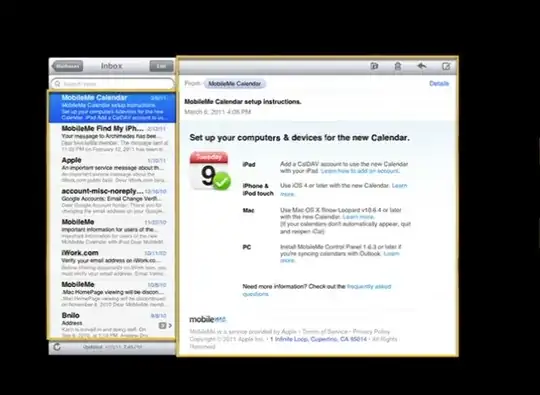The image size is (540, 395).
Task: Open the frequently asked questions link
Action: click(369, 287)
